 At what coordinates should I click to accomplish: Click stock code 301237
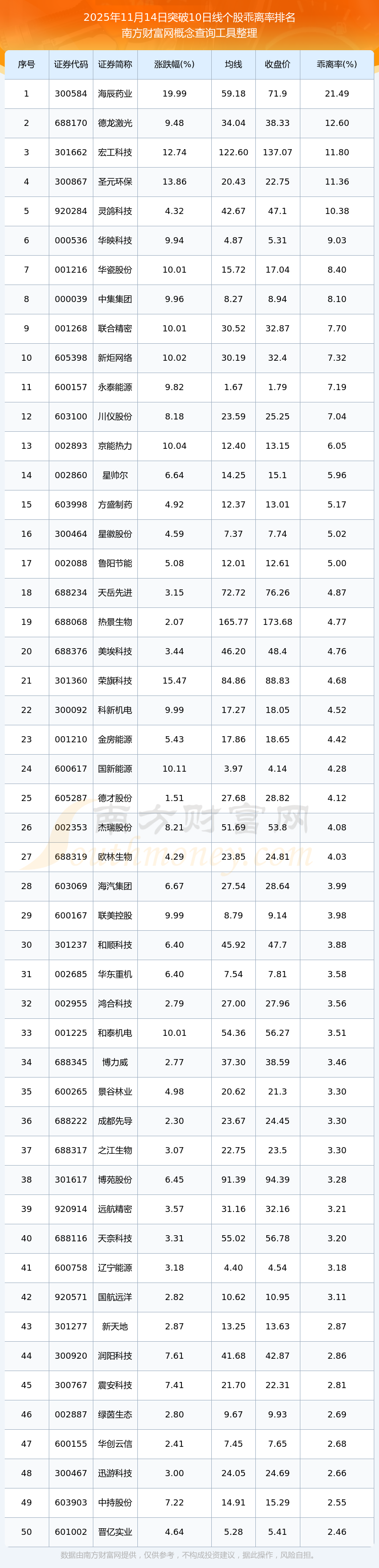click(x=71, y=944)
